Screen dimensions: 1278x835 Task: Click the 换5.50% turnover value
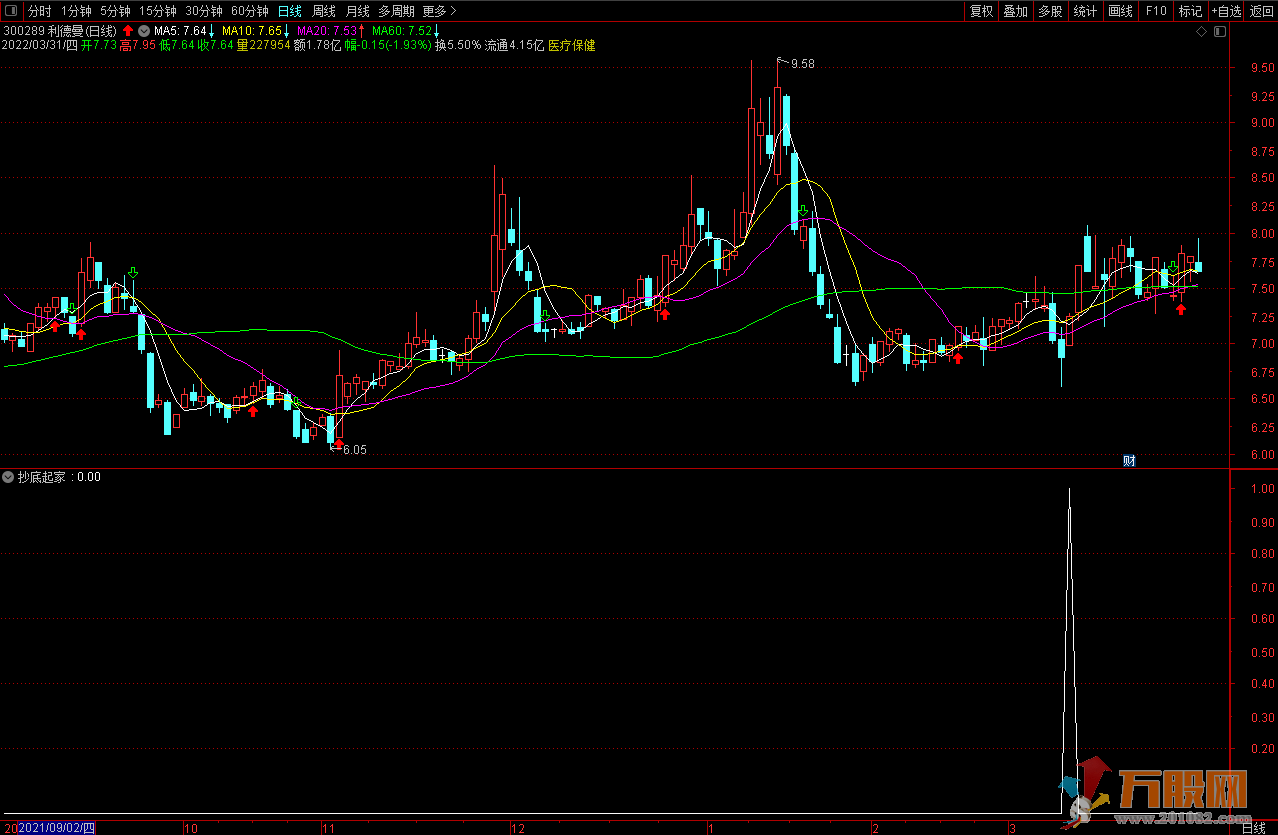[457, 45]
